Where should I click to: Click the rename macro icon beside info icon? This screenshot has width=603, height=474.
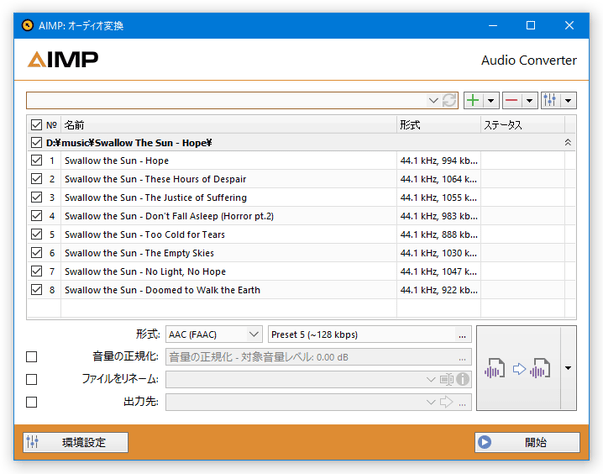tap(446, 379)
